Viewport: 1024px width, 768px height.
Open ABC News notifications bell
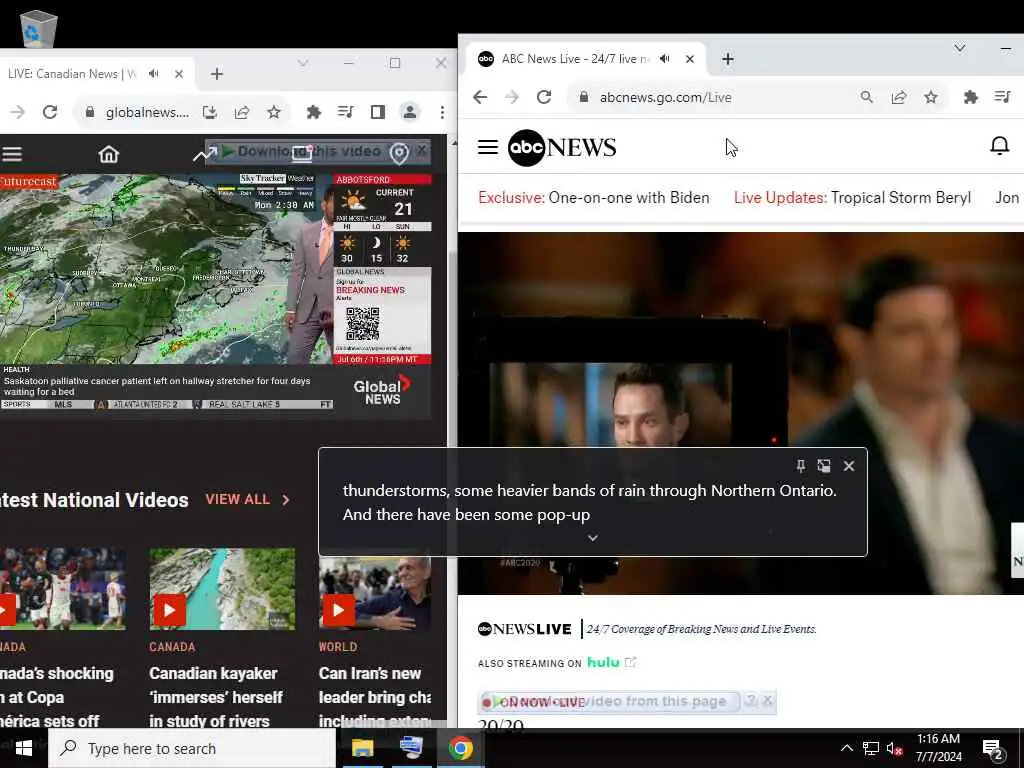[x=999, y=146]
